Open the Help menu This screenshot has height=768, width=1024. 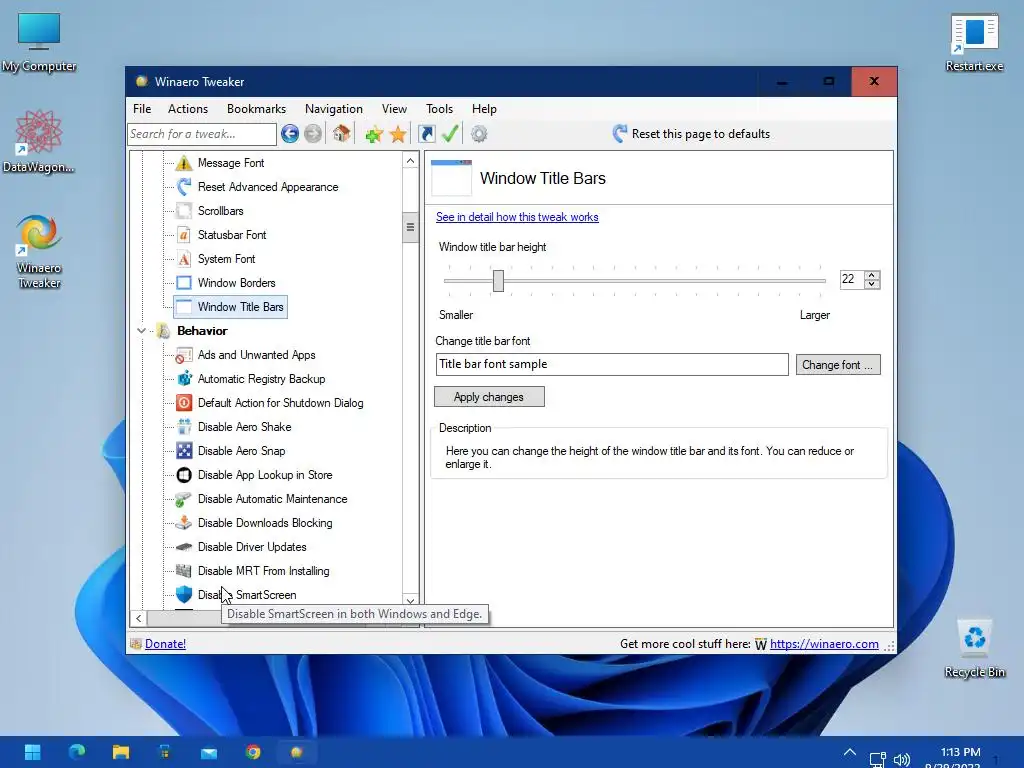point(485,109)
